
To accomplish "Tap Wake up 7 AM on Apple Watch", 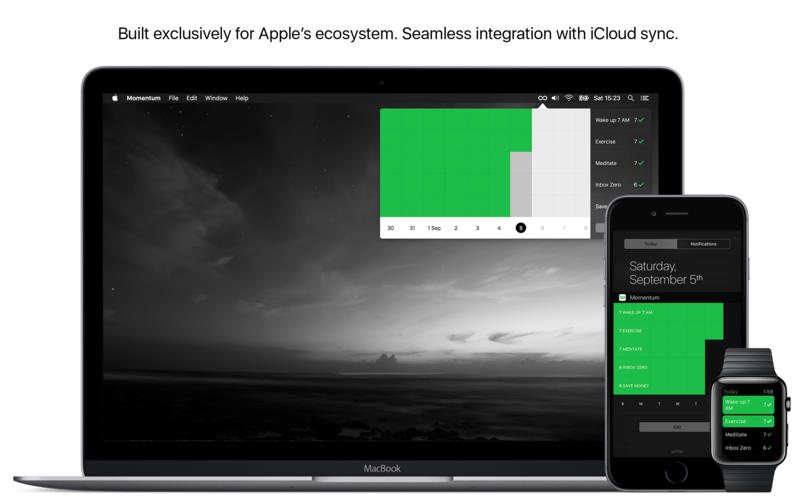I will 748,405.
